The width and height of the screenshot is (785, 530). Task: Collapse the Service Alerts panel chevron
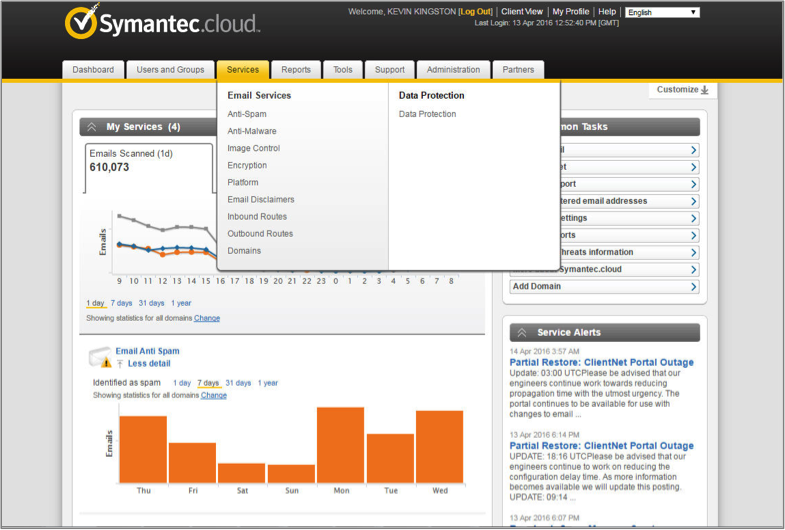522,333
